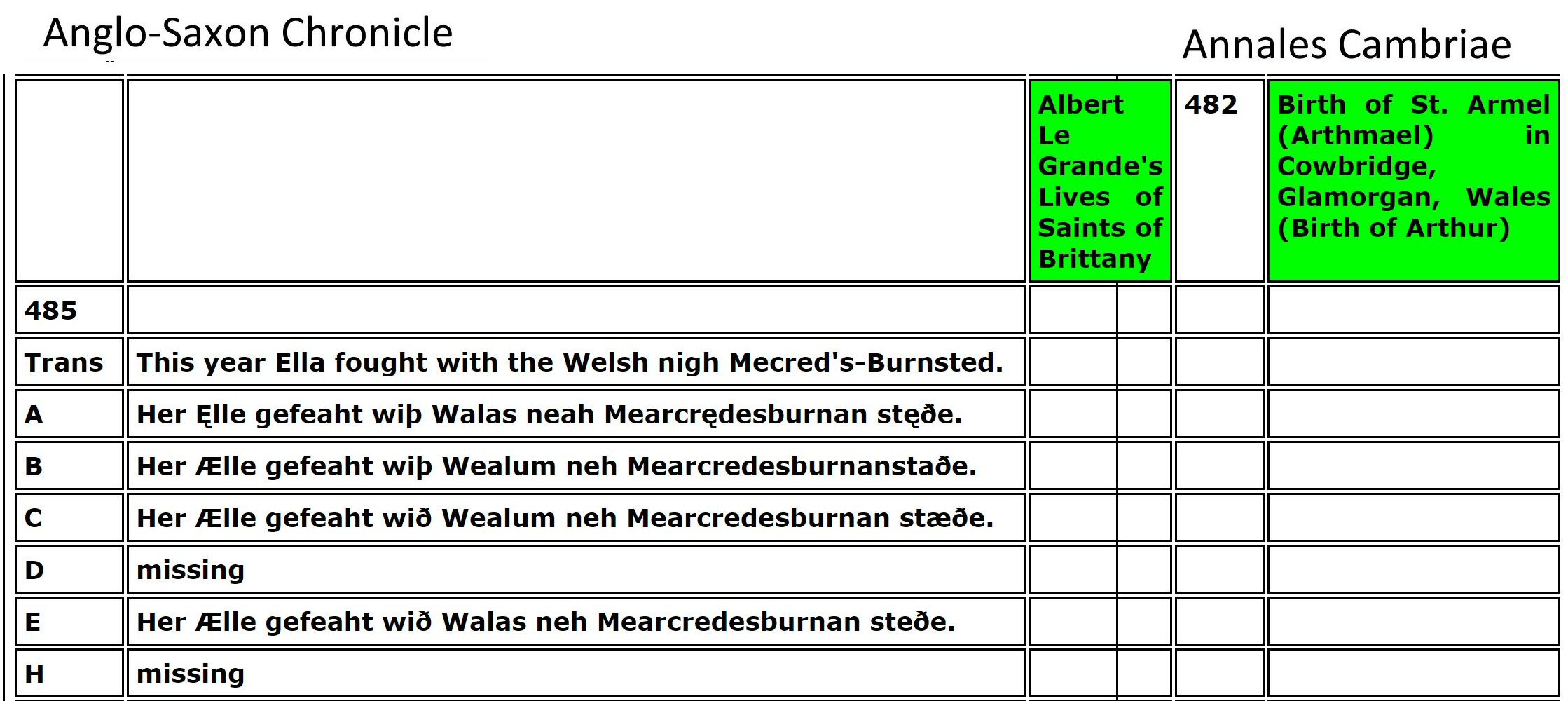
Task: Select manuscript D row label
Action: tap(34, 570)
